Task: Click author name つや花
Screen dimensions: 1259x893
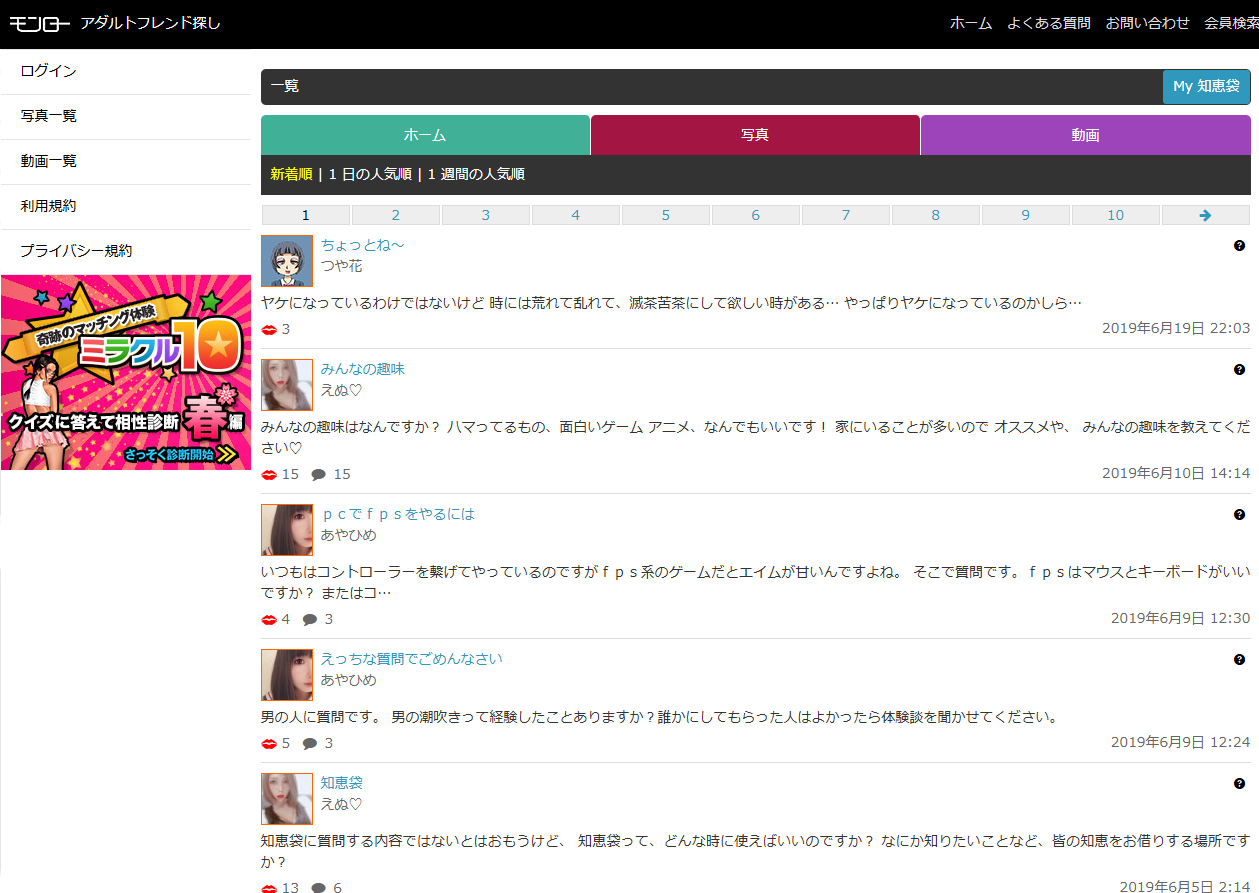Action: (x=342, y=266)
